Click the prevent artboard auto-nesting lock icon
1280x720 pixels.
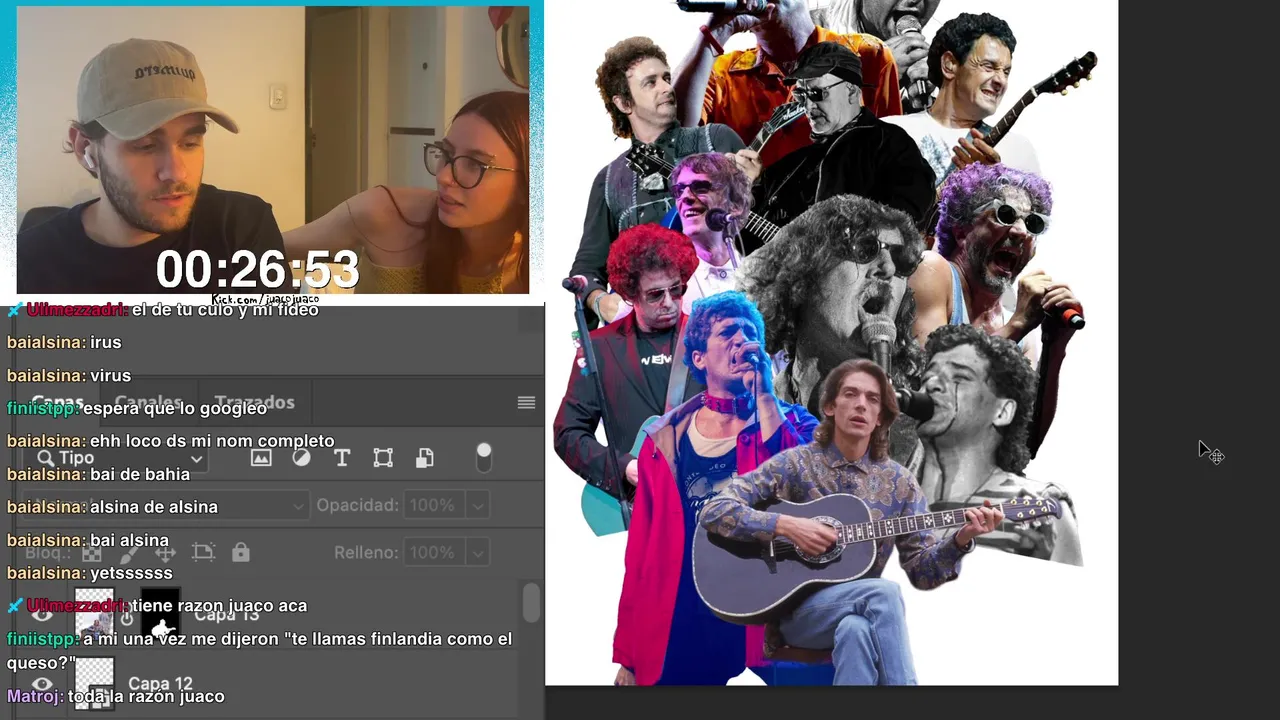click(203, 552)
